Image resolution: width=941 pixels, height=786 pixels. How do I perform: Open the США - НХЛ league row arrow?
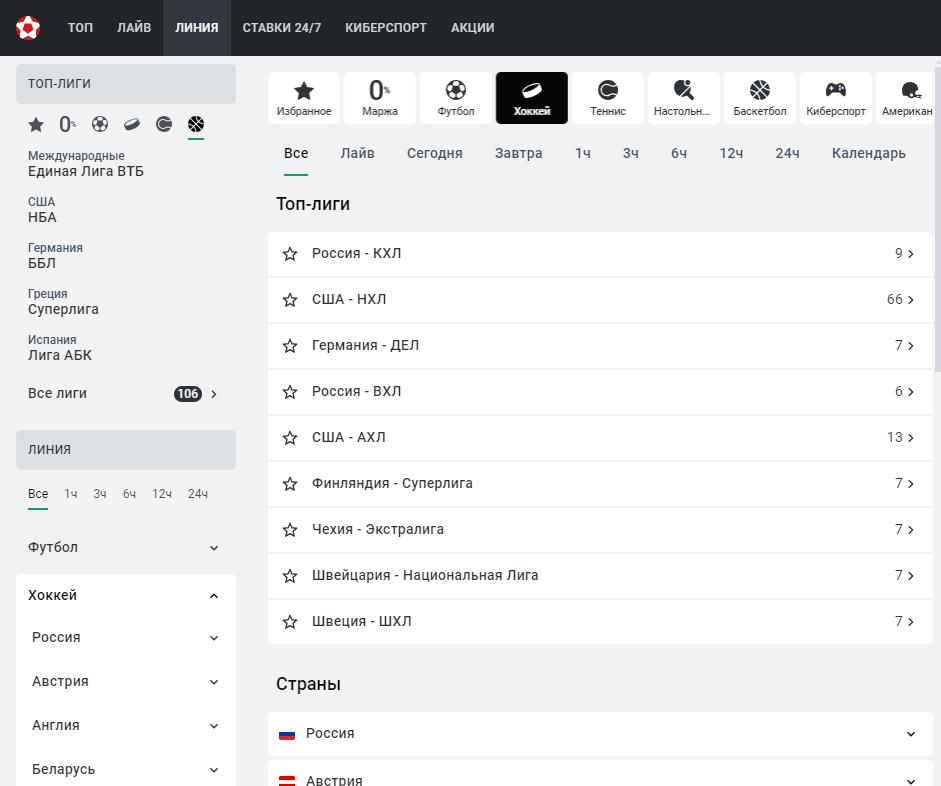point(911,300)
